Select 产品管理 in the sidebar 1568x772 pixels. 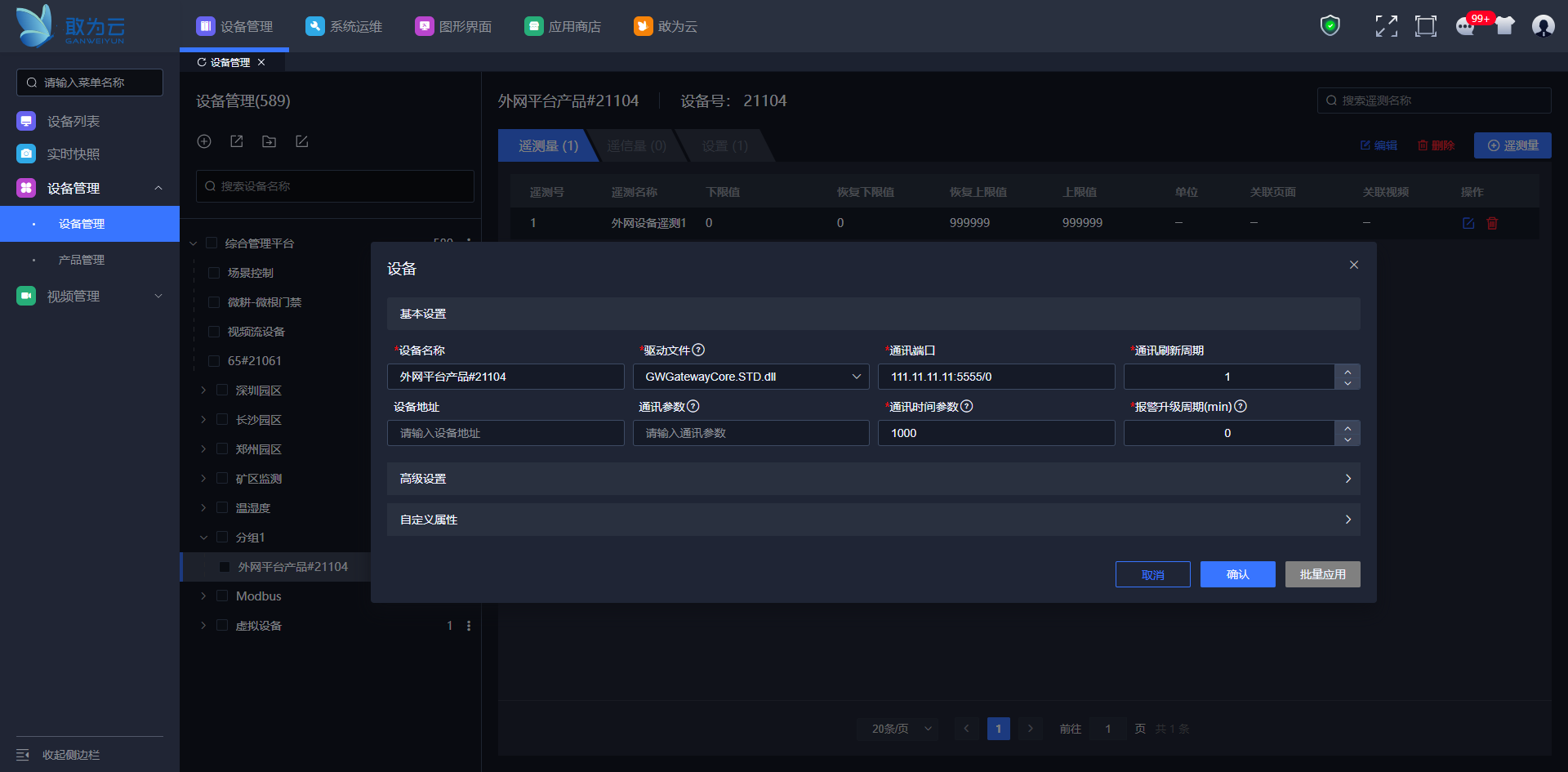(x=82, y=260)
